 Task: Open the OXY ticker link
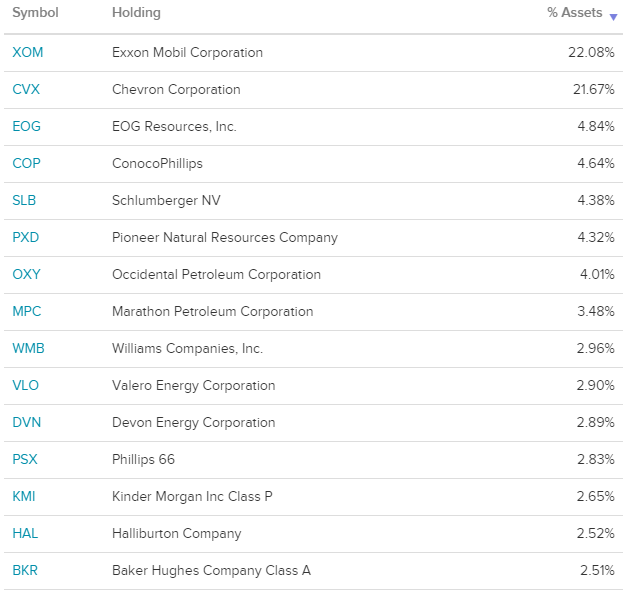click(26, 274)
